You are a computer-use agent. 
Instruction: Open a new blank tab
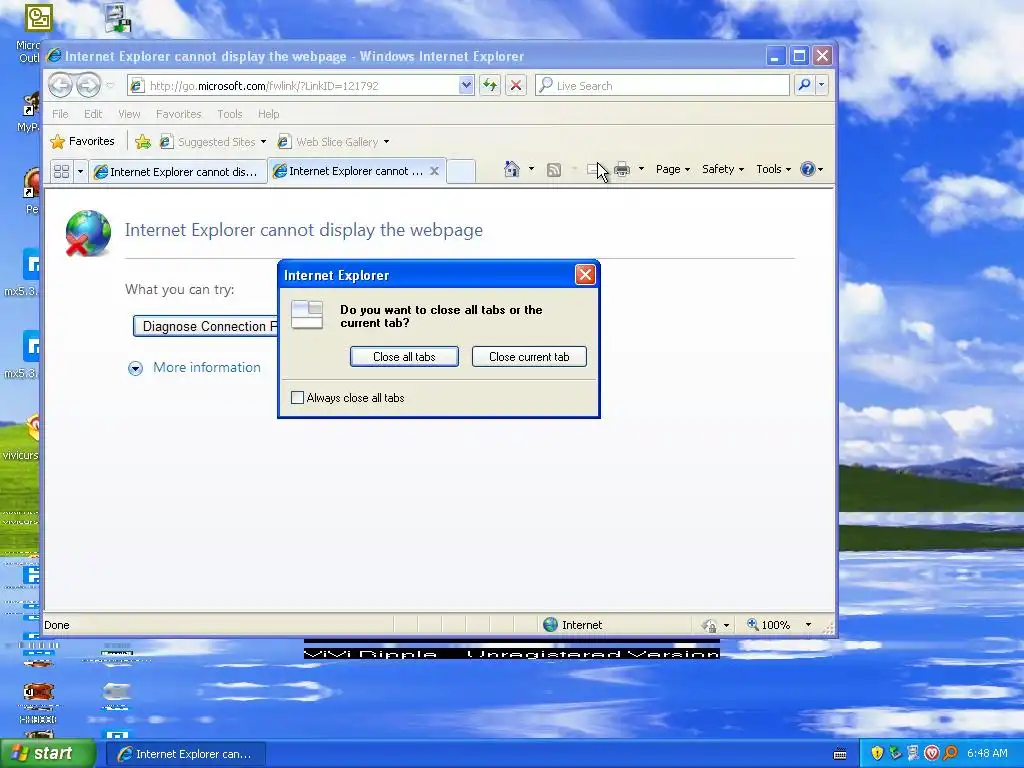click(x=461, y=172)
